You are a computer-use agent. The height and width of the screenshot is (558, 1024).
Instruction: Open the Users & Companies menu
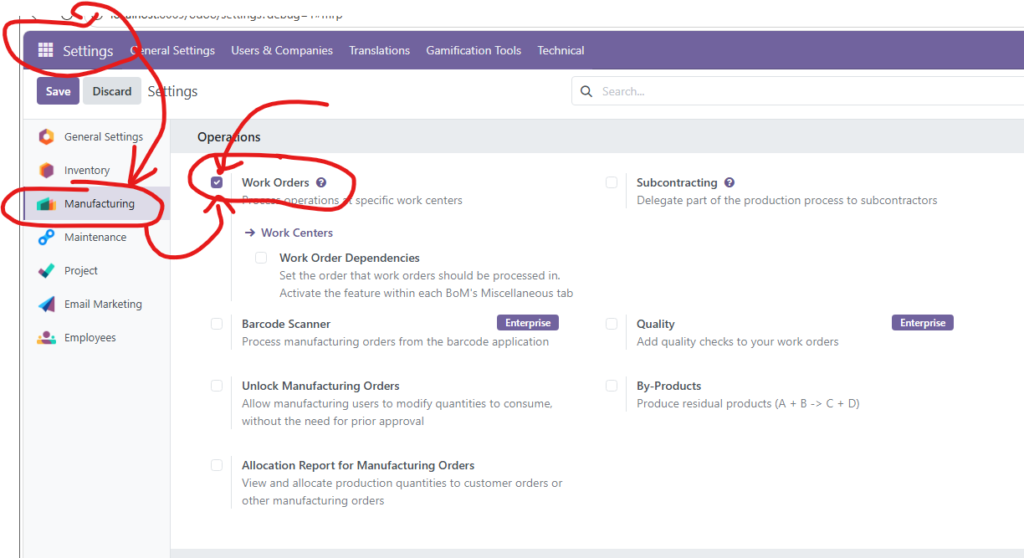(x=281, y=51)
